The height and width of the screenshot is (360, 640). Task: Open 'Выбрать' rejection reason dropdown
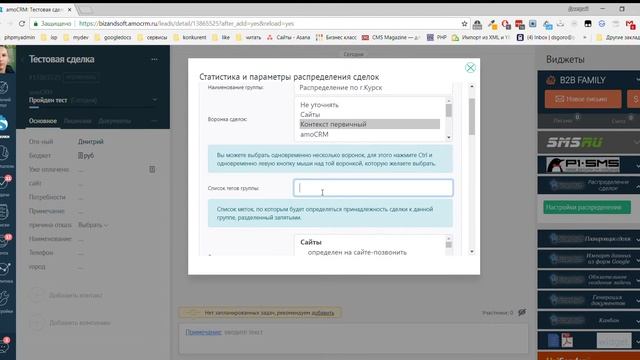pyautogui.click(x=93, y=225)
